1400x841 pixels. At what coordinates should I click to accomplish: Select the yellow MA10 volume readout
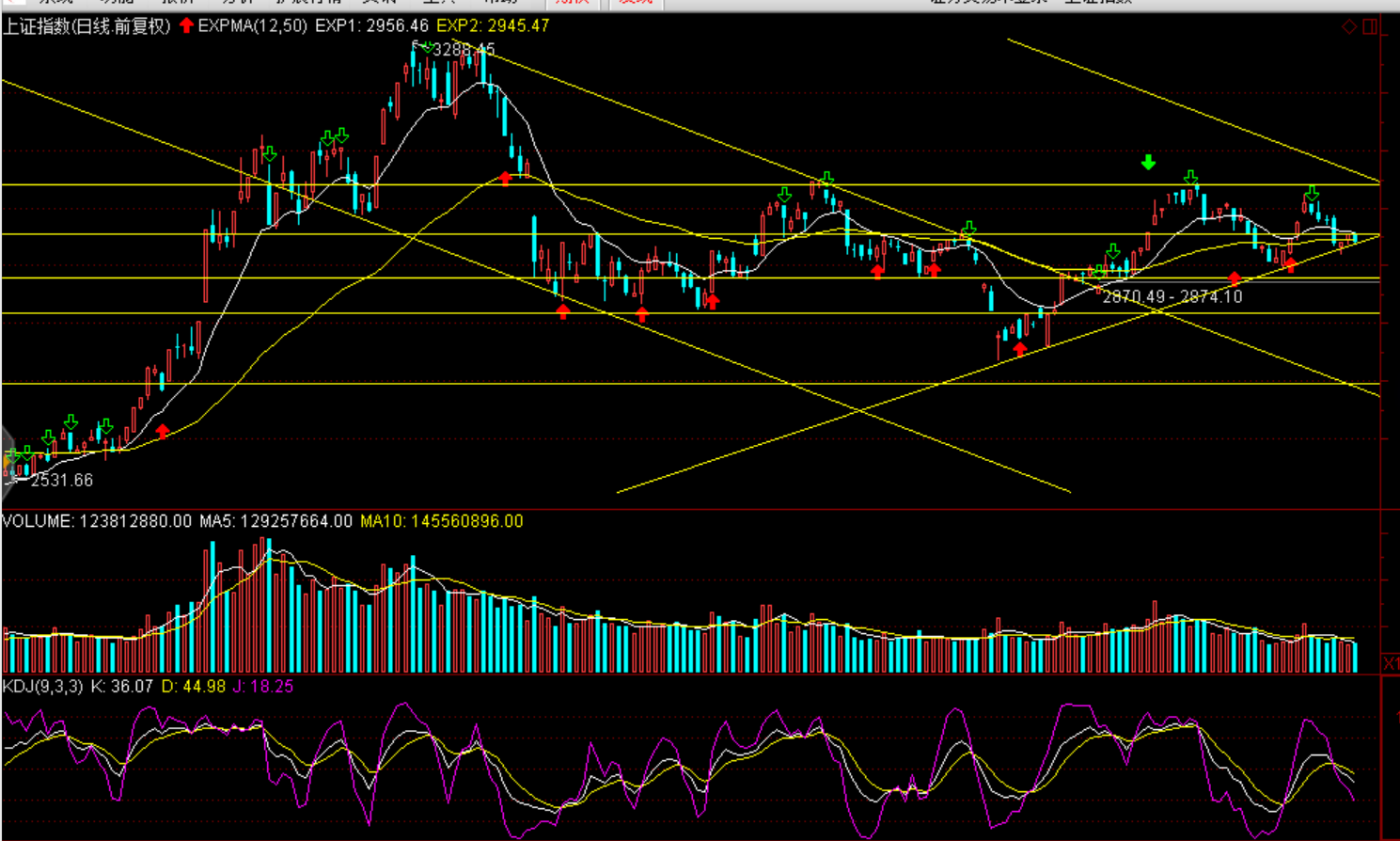click(x=441, y=521)
